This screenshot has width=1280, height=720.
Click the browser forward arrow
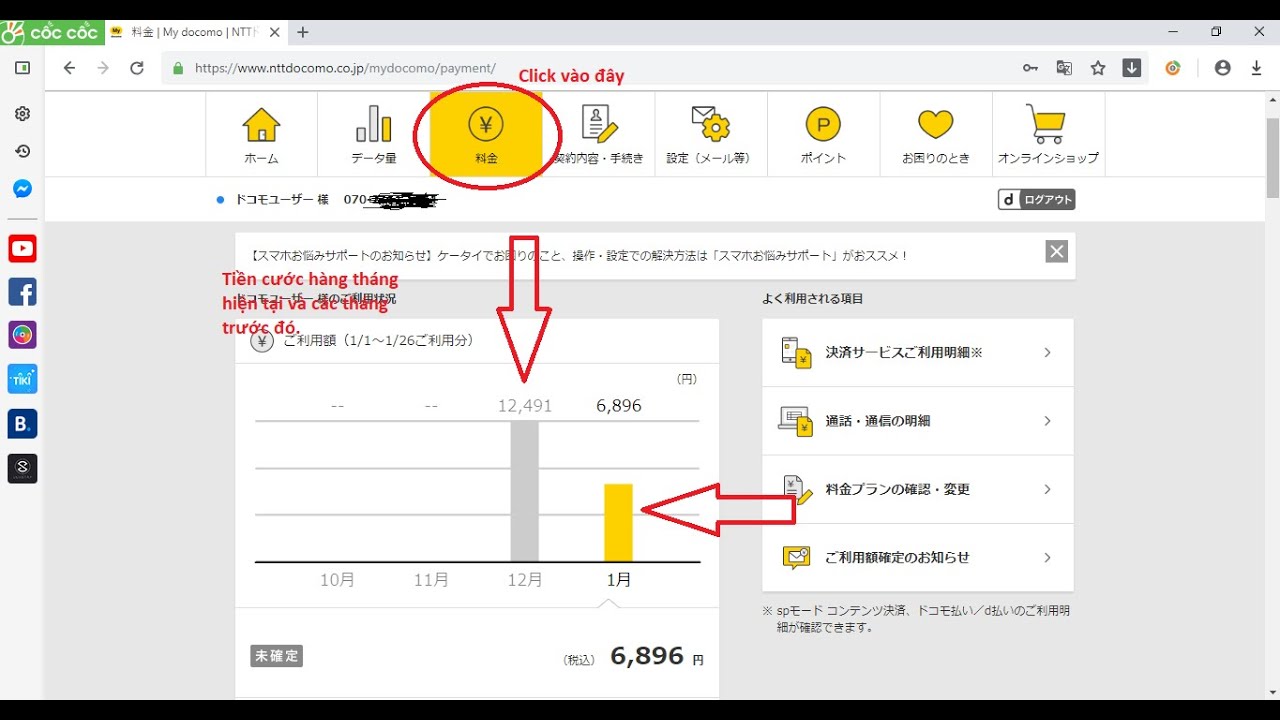(103, 68)
